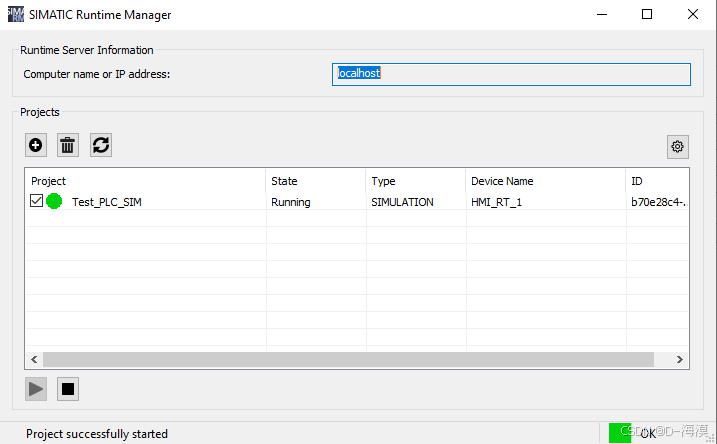
Task: Refresh the project list
Action: (x=101, y=145)
